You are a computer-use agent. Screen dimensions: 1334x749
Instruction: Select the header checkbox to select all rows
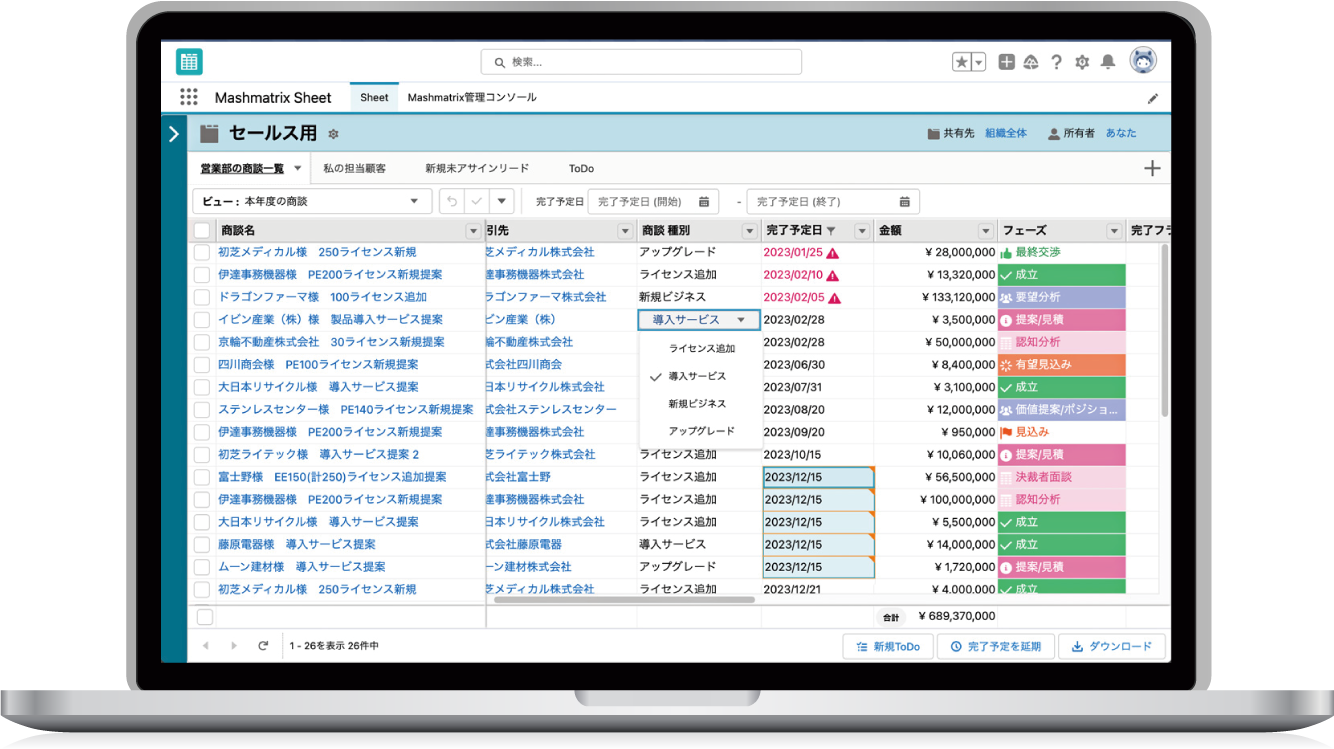(199, 230)
